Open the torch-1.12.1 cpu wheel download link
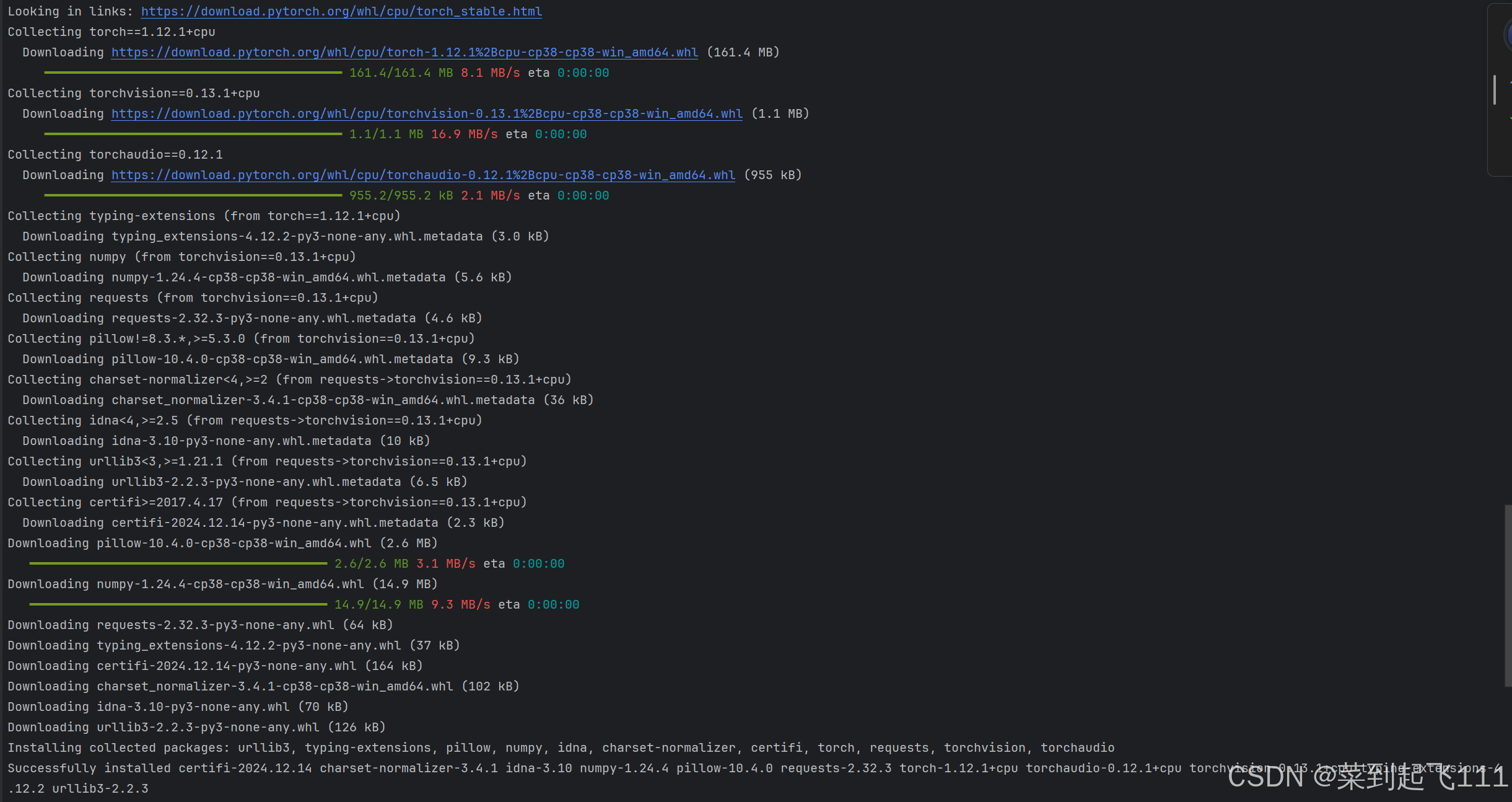Viewport: 1512px width, 802px height. (404, 52)
